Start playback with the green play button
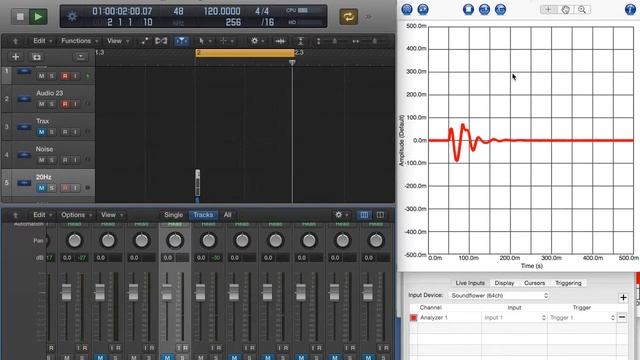 click(38, 16)
